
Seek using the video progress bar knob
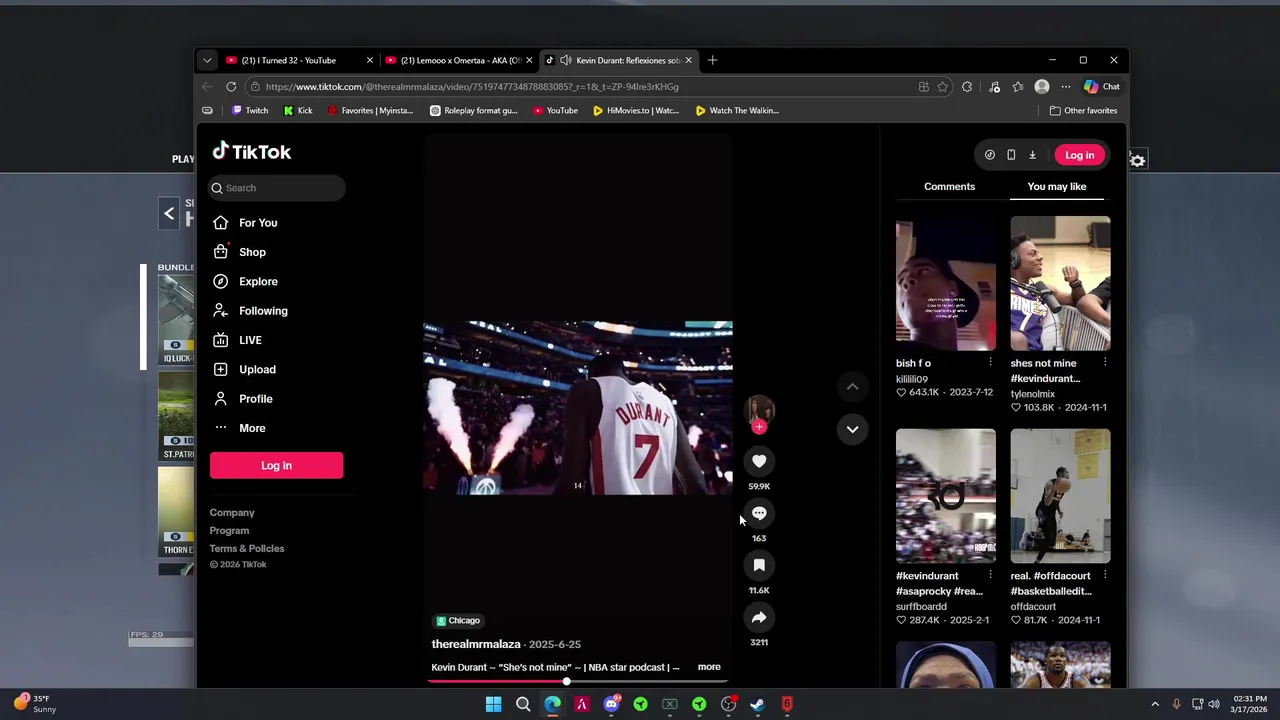pos(566,681)
